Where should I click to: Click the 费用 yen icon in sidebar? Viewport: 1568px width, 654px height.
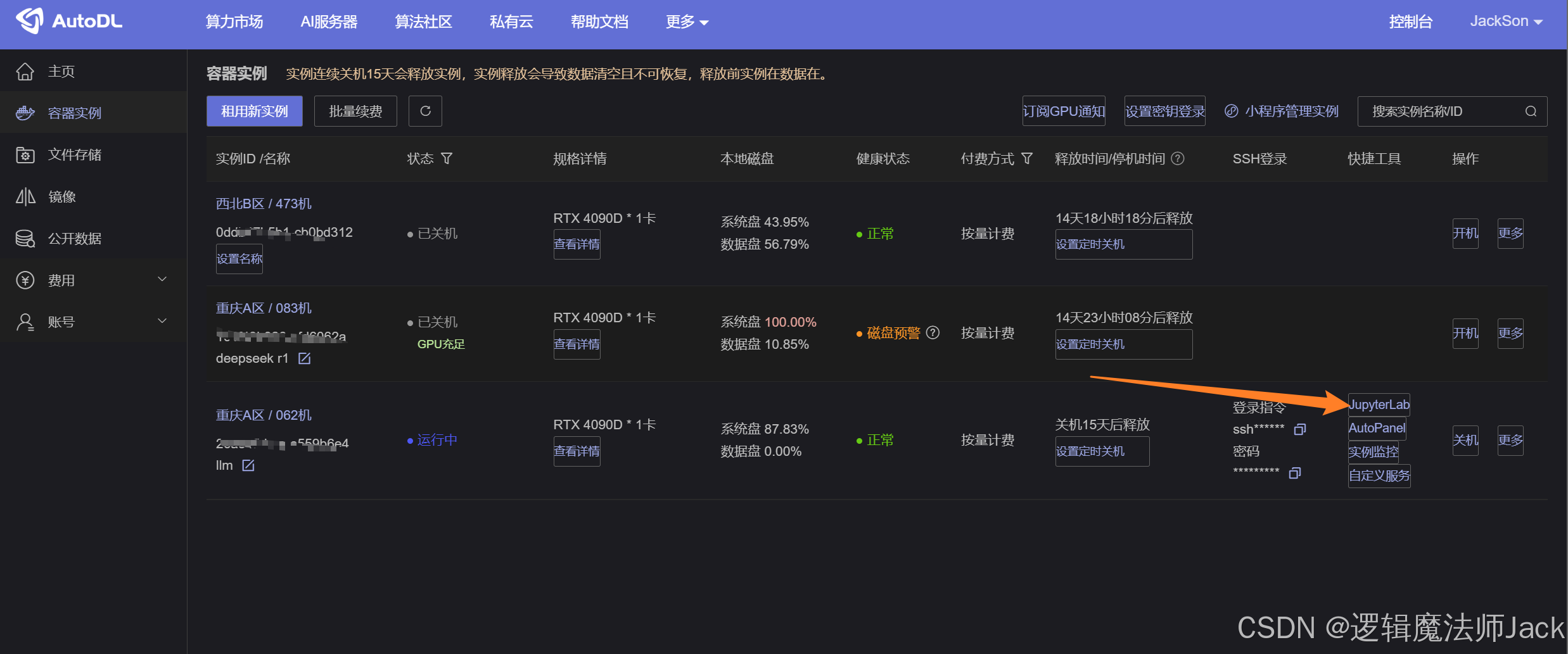tap(25, 280)
